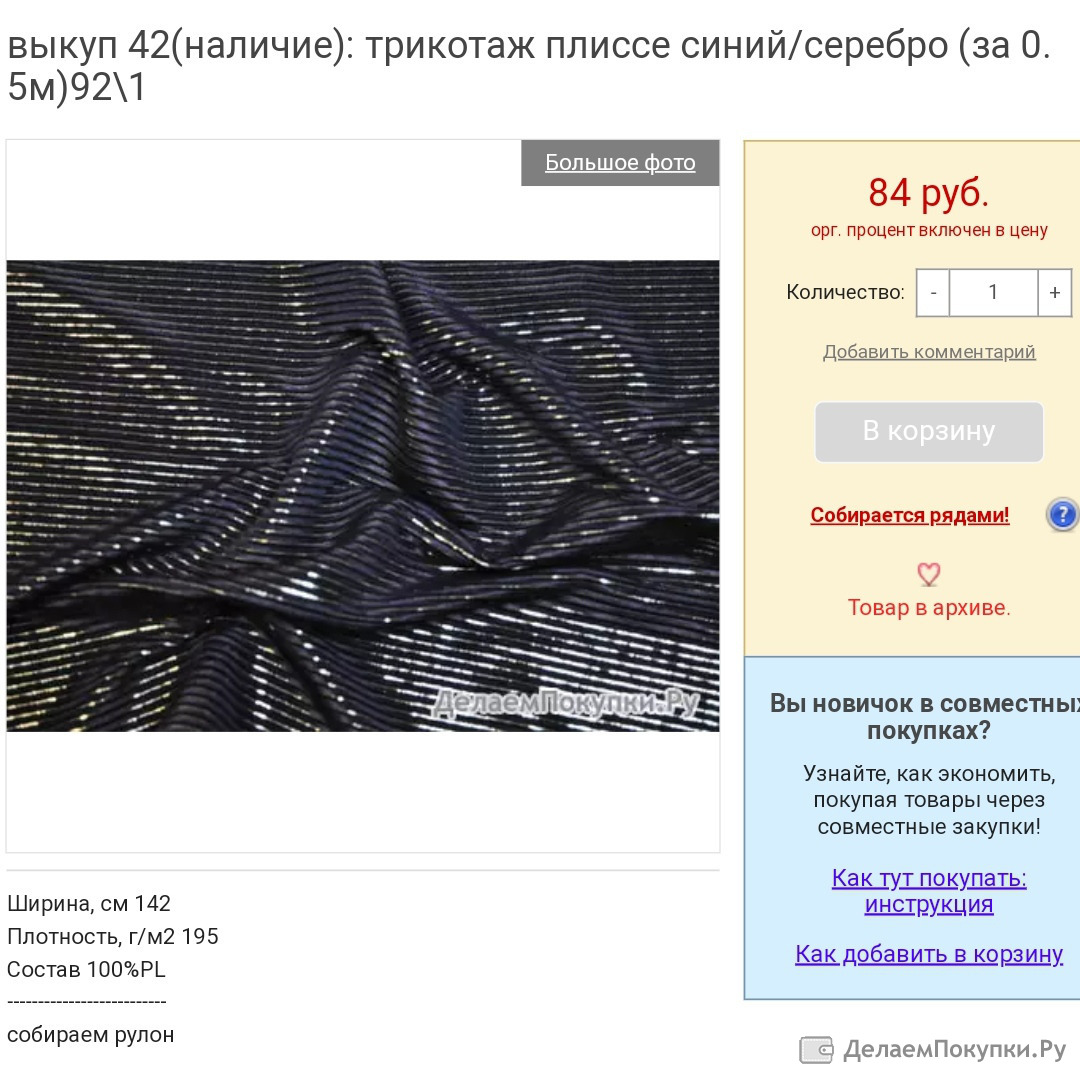This screenshot has width=1080, height=1079.
Task: Click the ДелаемПокупки.Ру watermark on photo
Action: coord(566,703)
